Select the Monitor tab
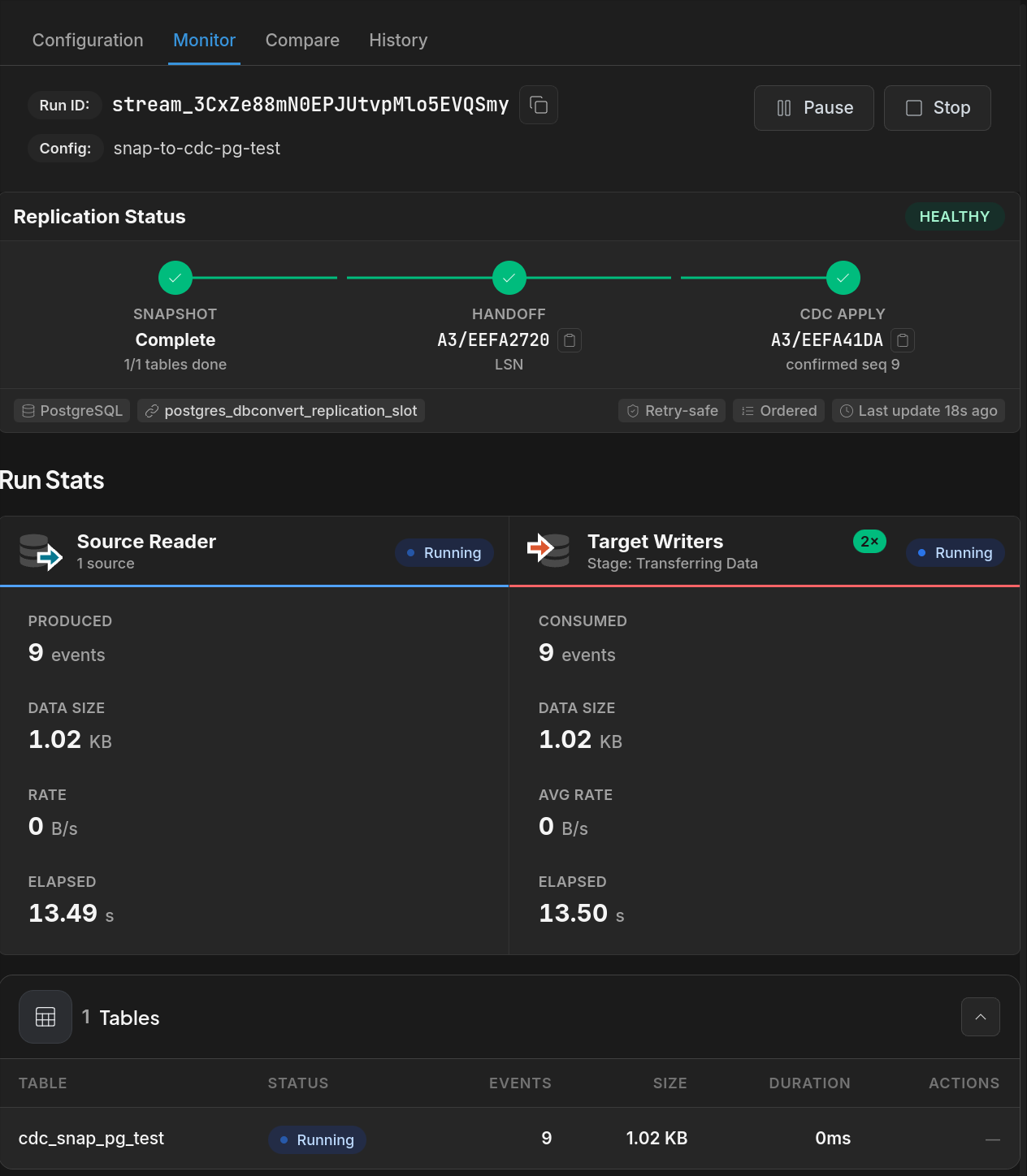Screen dimensions: 1027x1176 pos(205,40)
